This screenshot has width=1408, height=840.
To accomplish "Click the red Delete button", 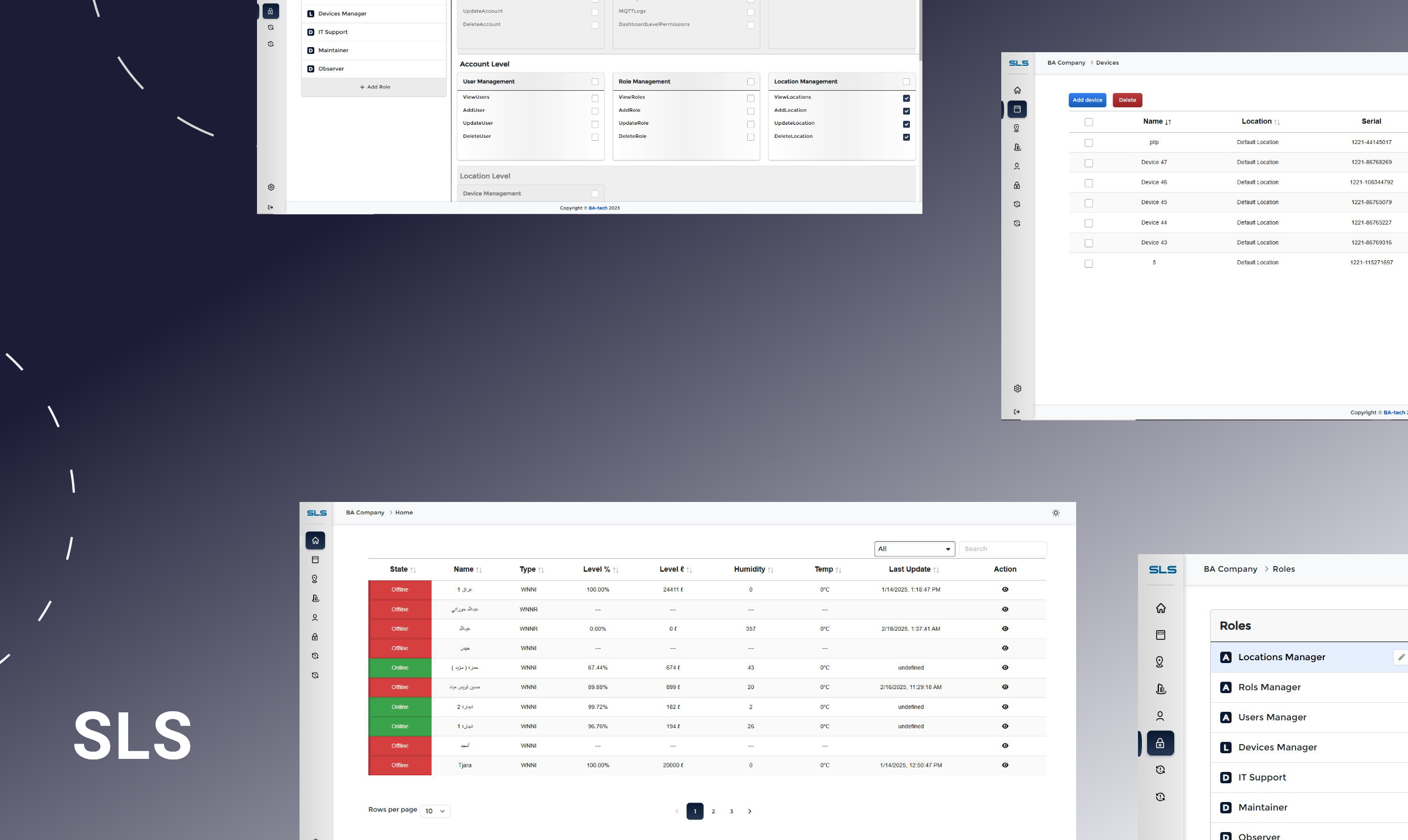I will coord(1127,100).
